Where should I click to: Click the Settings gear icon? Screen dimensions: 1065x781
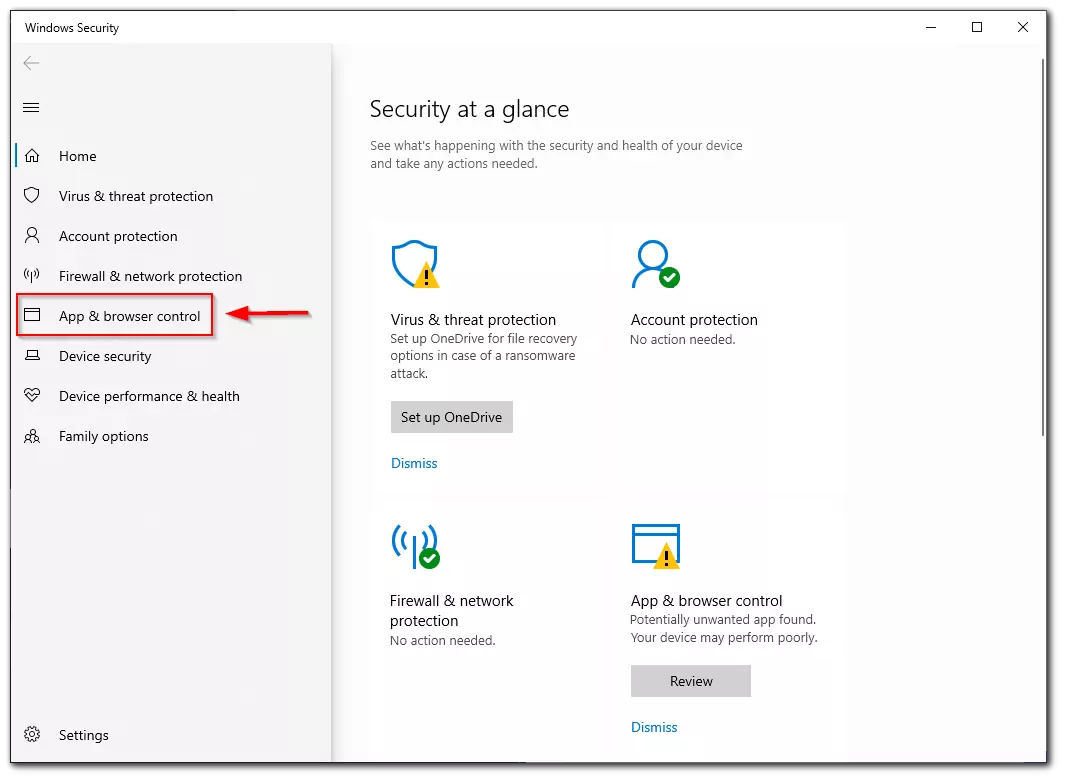(x=32, y=734)
